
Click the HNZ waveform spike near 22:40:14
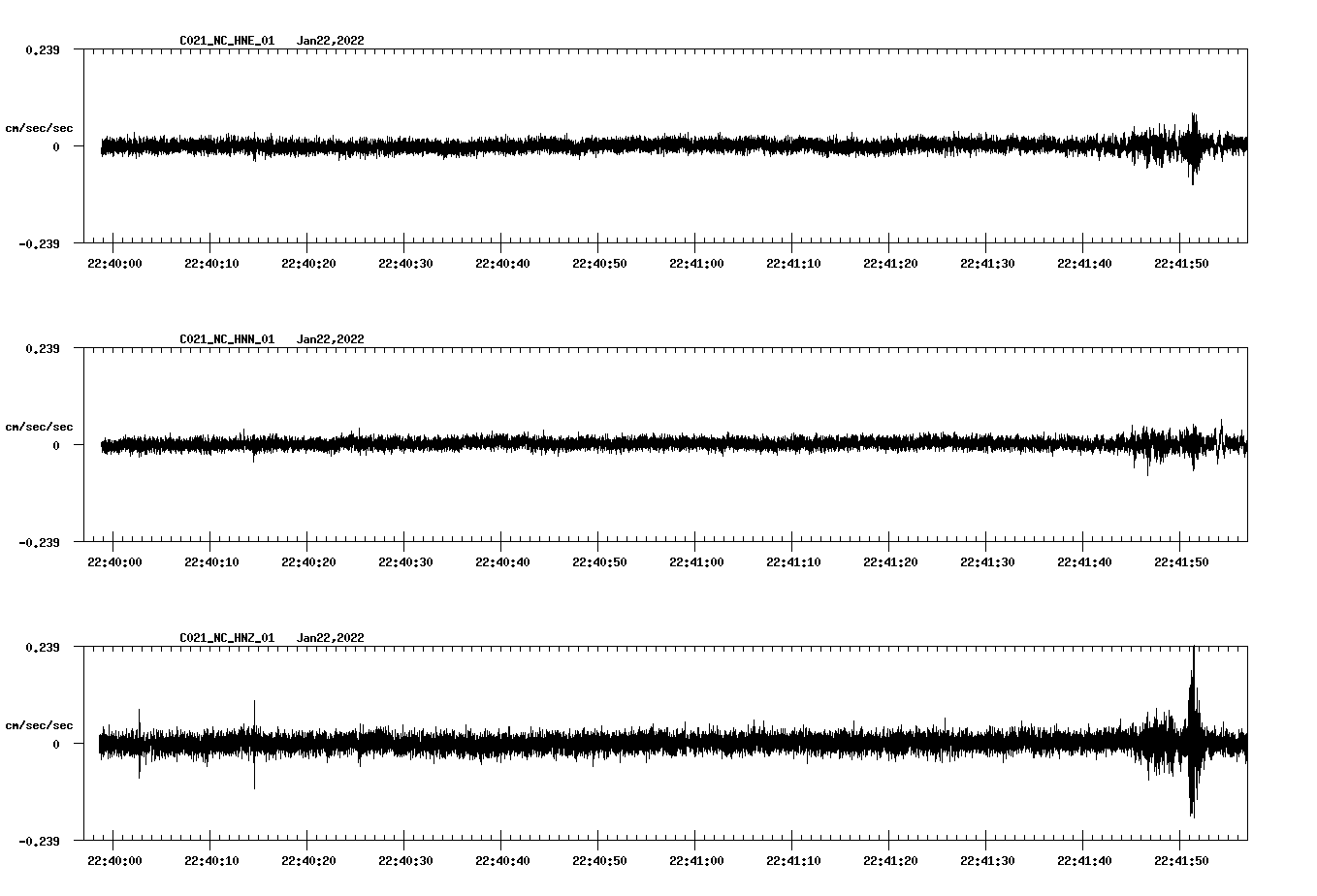[254, 744]
